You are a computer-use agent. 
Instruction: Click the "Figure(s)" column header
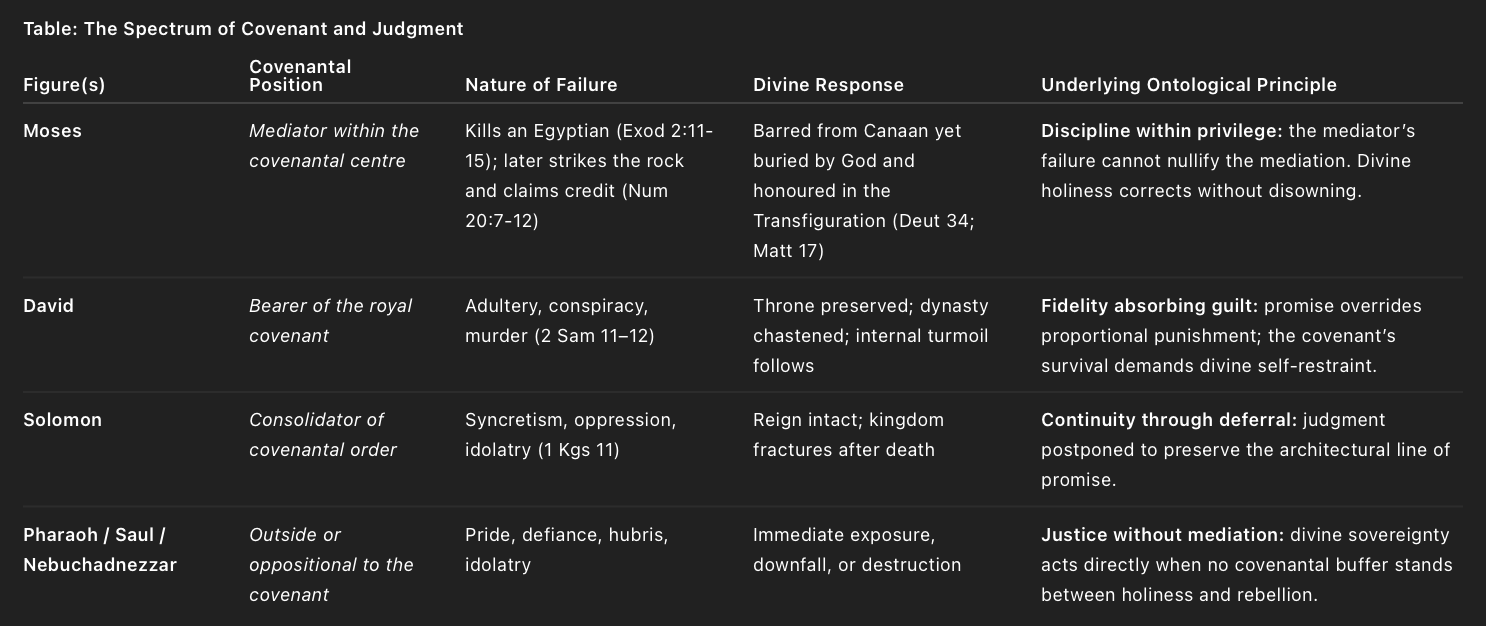coord(64,85)
